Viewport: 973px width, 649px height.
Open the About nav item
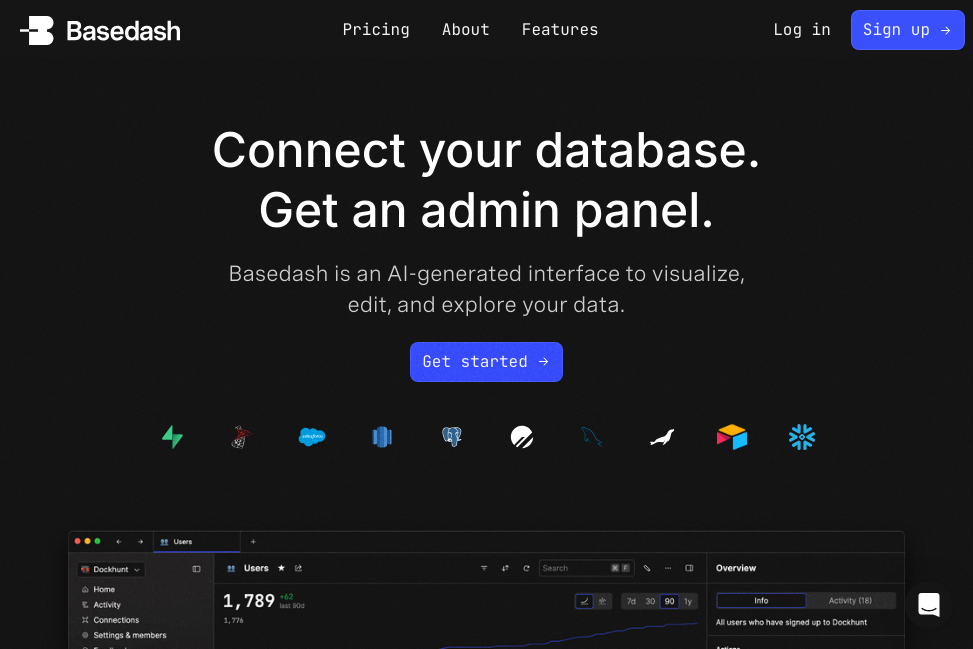click(465, 30)
